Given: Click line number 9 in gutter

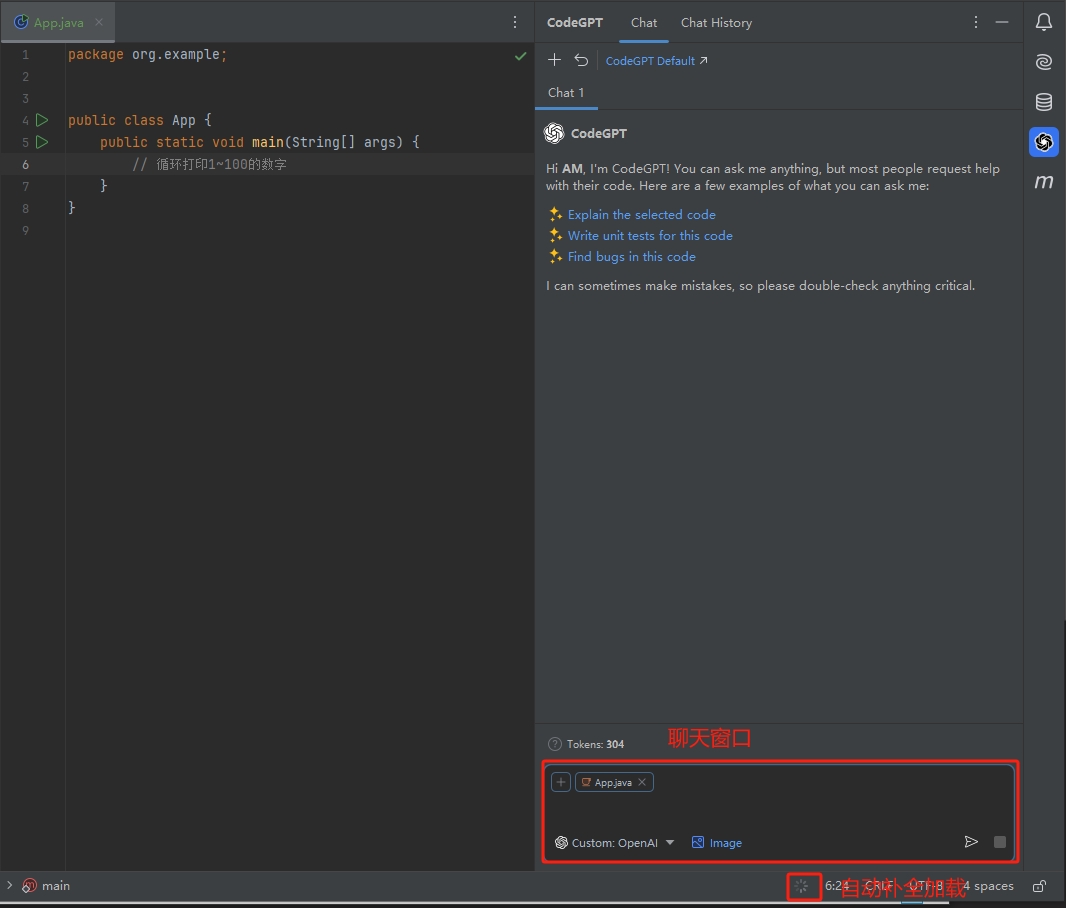Looking at the screenshot, I should (x=26, y=230).
